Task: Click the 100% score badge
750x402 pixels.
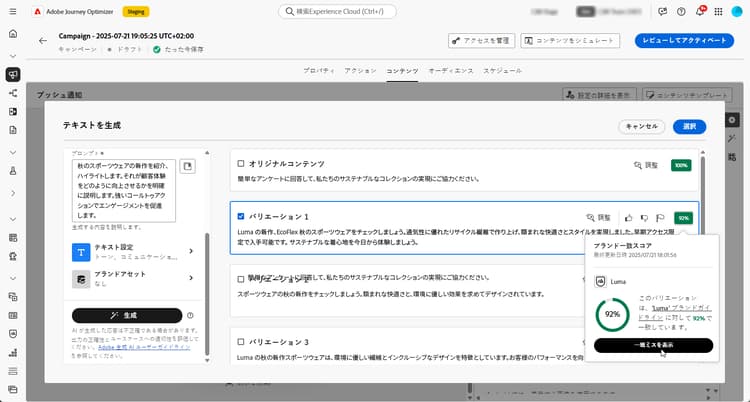Action: (681, 165)
